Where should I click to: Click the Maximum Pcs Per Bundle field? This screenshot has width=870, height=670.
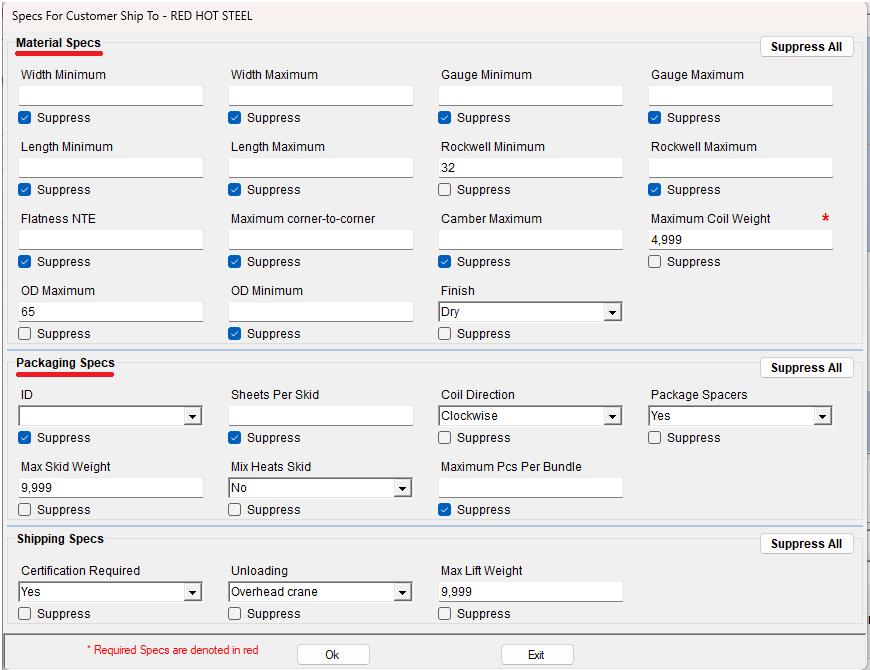(531, 488)
